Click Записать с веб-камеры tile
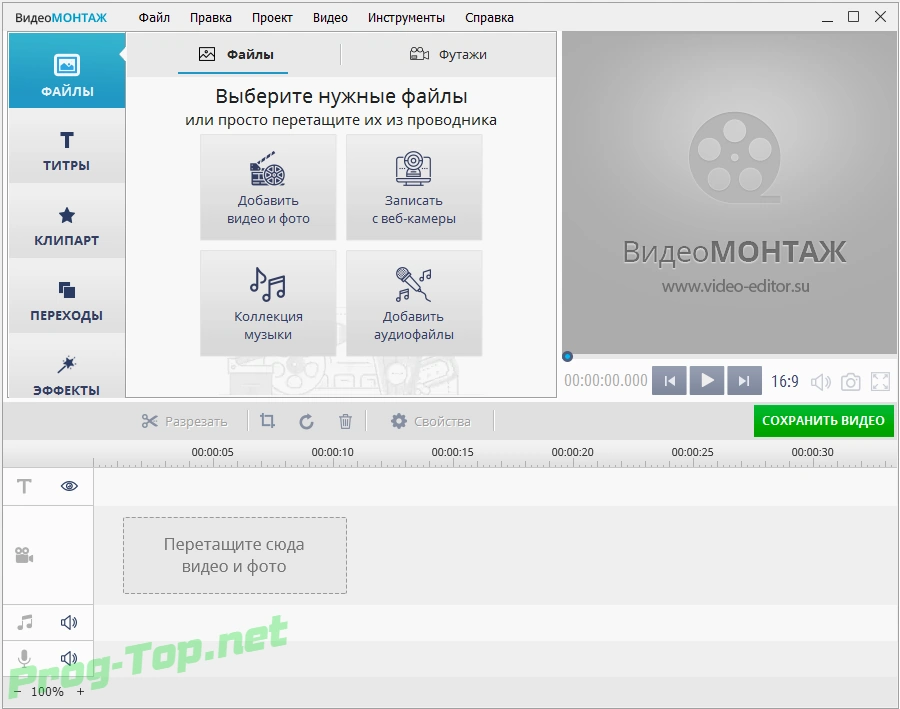The height and width of the screenshot is (709, 900). click(x=414, y=187)
